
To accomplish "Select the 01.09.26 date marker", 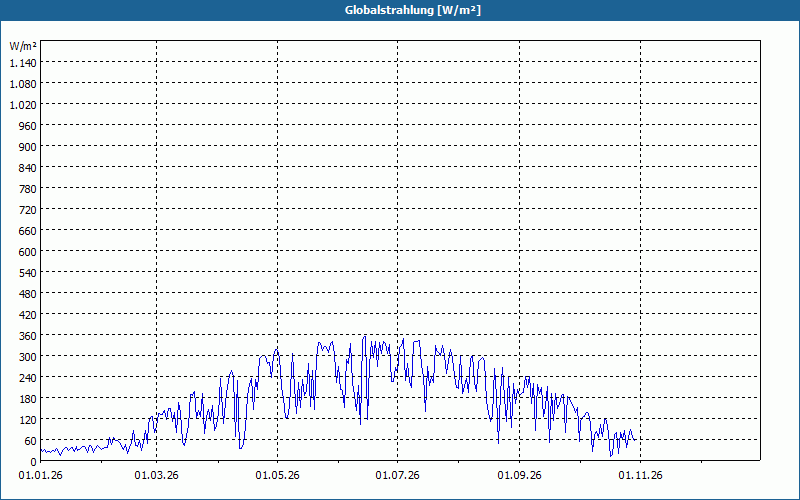I will [x=519, y=476].
